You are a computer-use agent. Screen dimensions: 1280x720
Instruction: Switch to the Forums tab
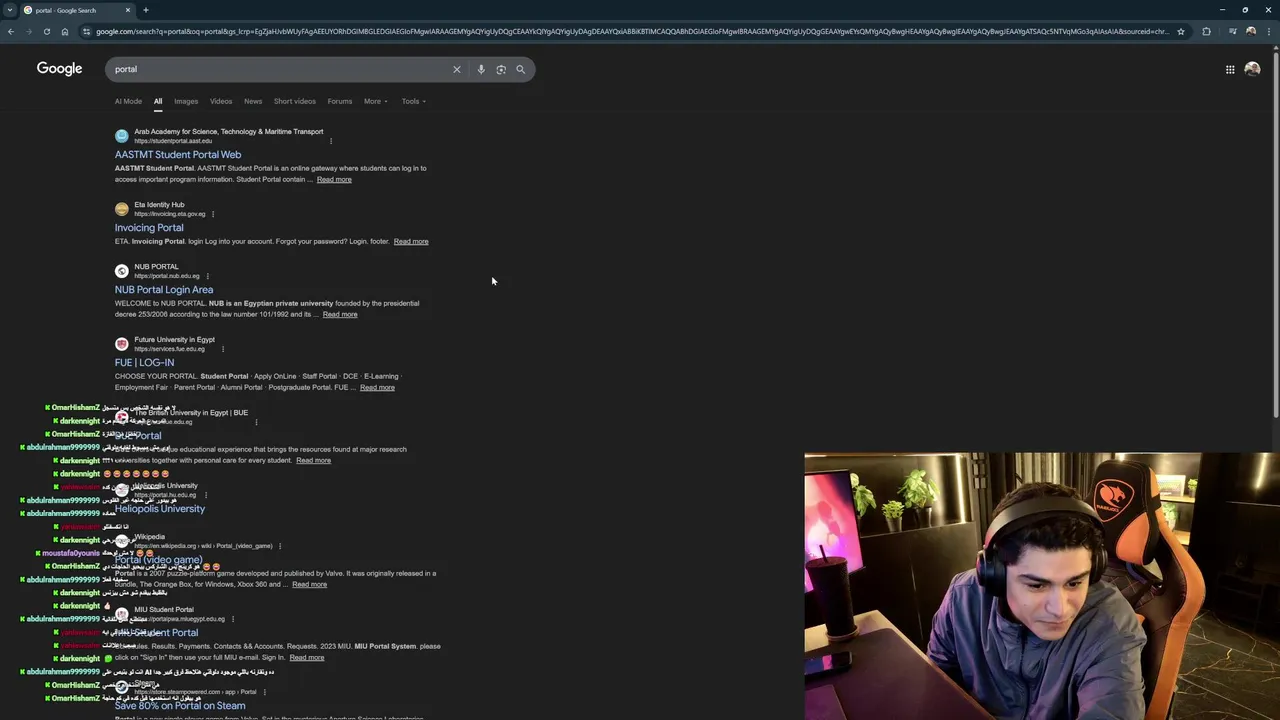coord(340,101)
